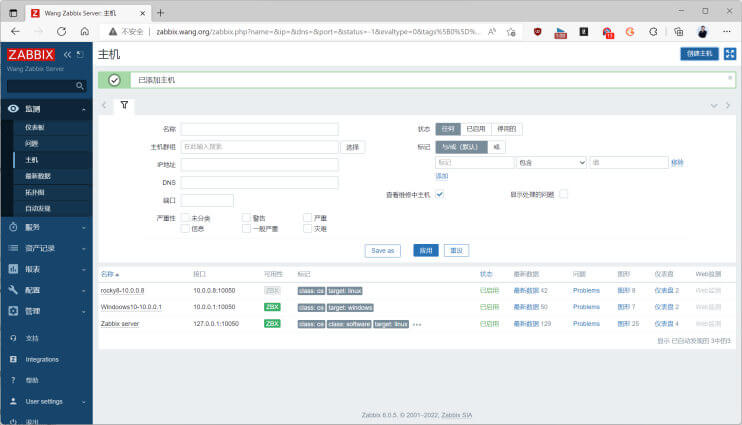The width and height of the screenshot is (742, 425).
Task: Toggle the show hosts in maintenance checkbox
Action: pos(440,194)
